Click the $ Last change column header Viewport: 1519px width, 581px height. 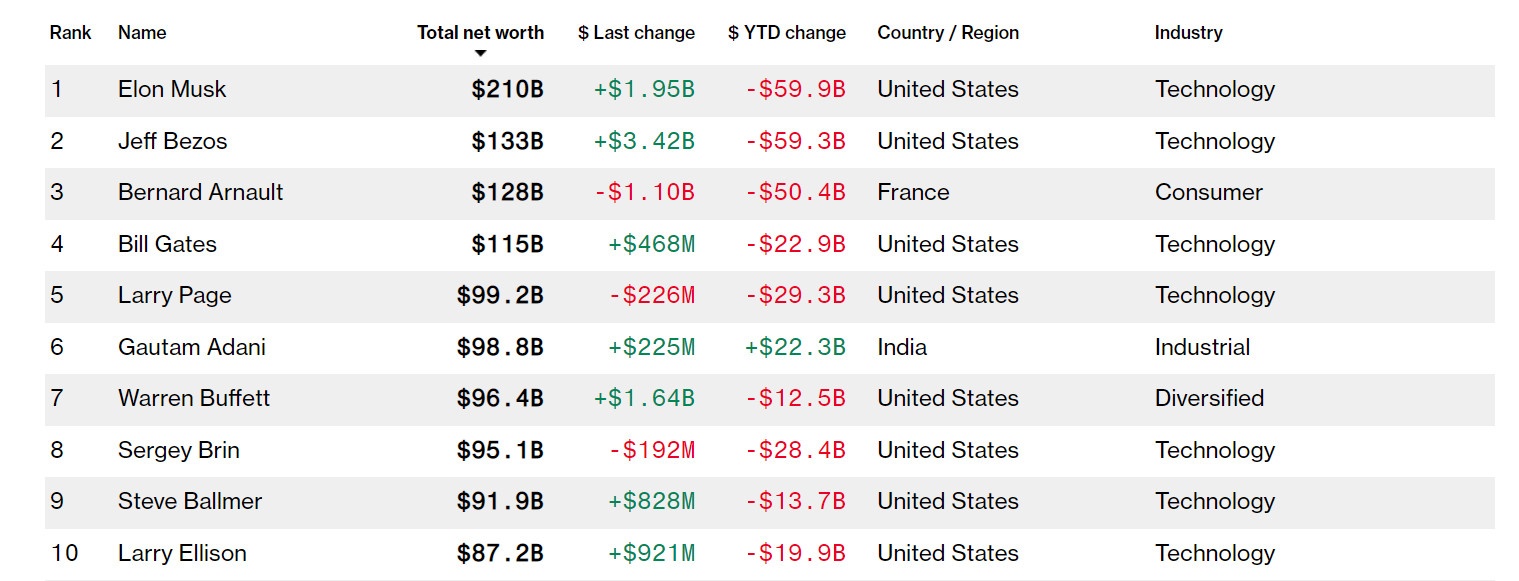coord(636,32)
